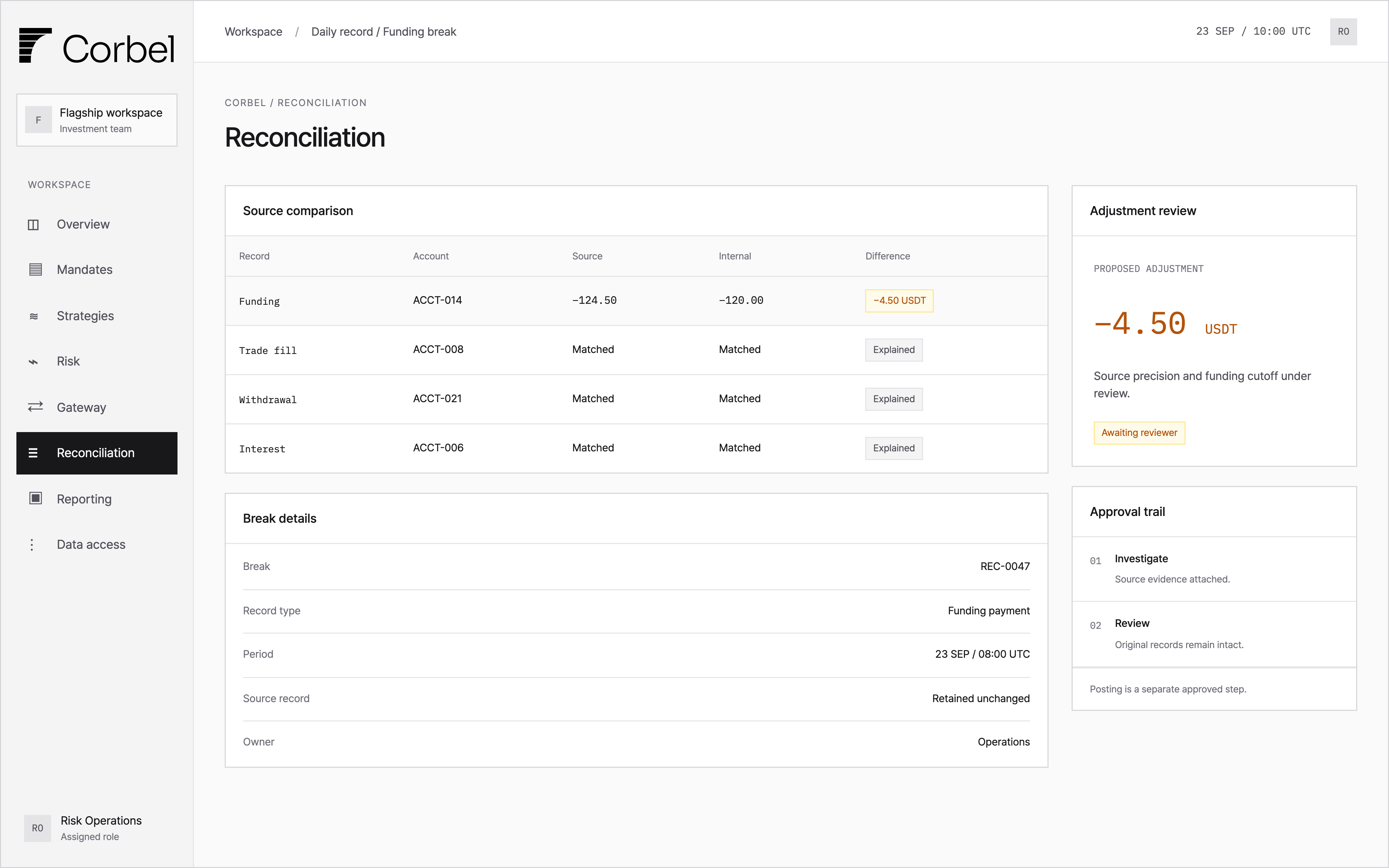The image size is (1389, 868).
Task: Click Daily record / Funding break breadcrumb
Action: pyautogui.click(x=383, y=32)
